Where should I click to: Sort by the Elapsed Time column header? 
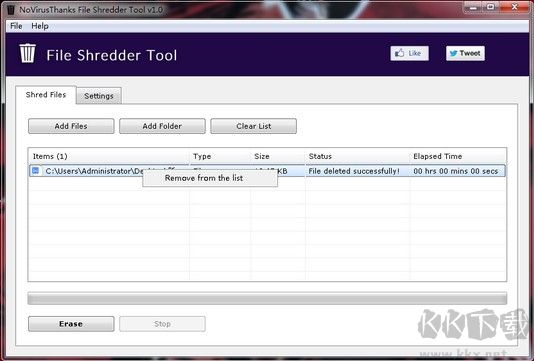tap(458, 156)
